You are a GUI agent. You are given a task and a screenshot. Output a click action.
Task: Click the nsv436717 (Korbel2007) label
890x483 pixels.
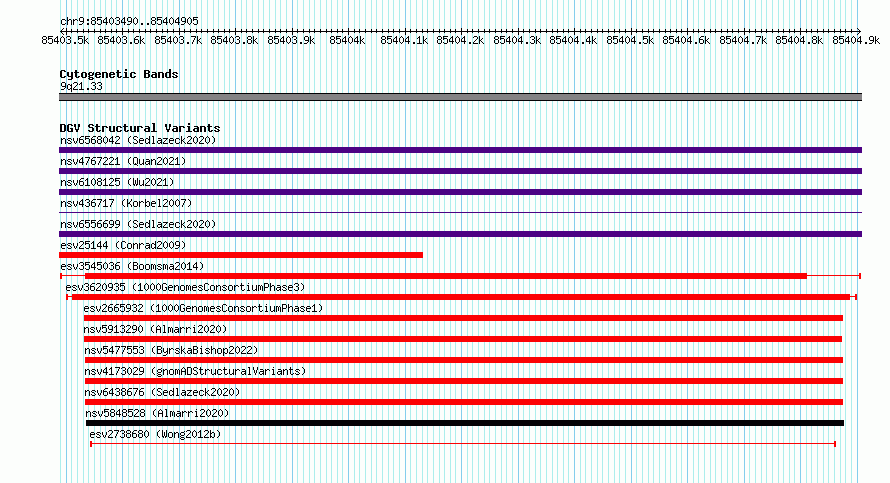[126, 203]
